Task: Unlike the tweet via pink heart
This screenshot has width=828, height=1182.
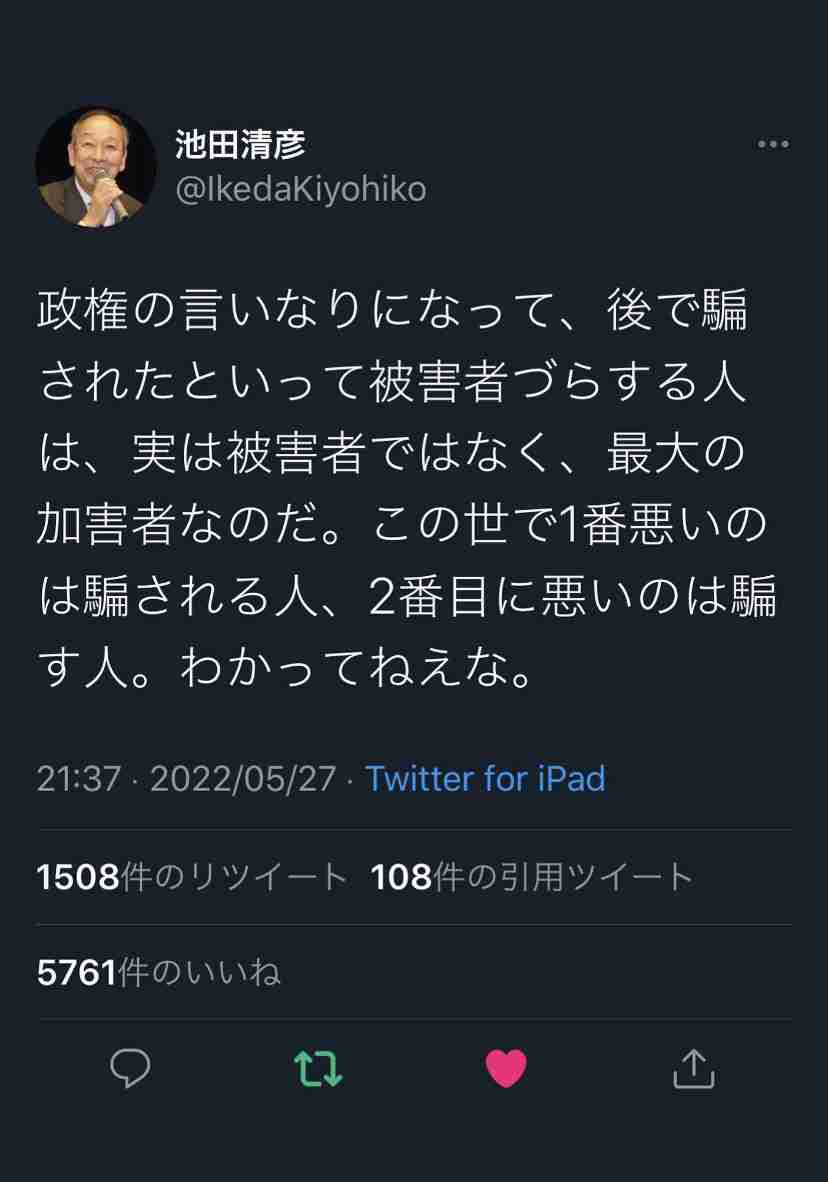Action: pos(506,1068)
